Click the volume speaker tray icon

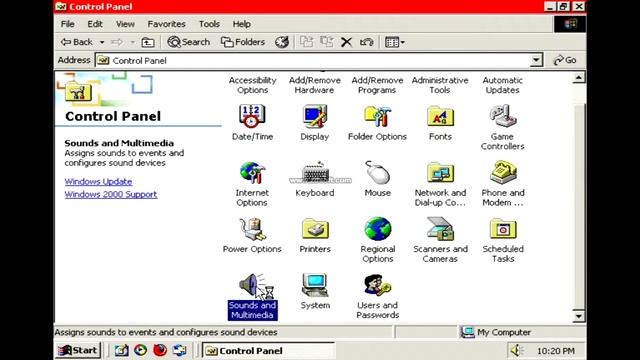click(517, 350)
